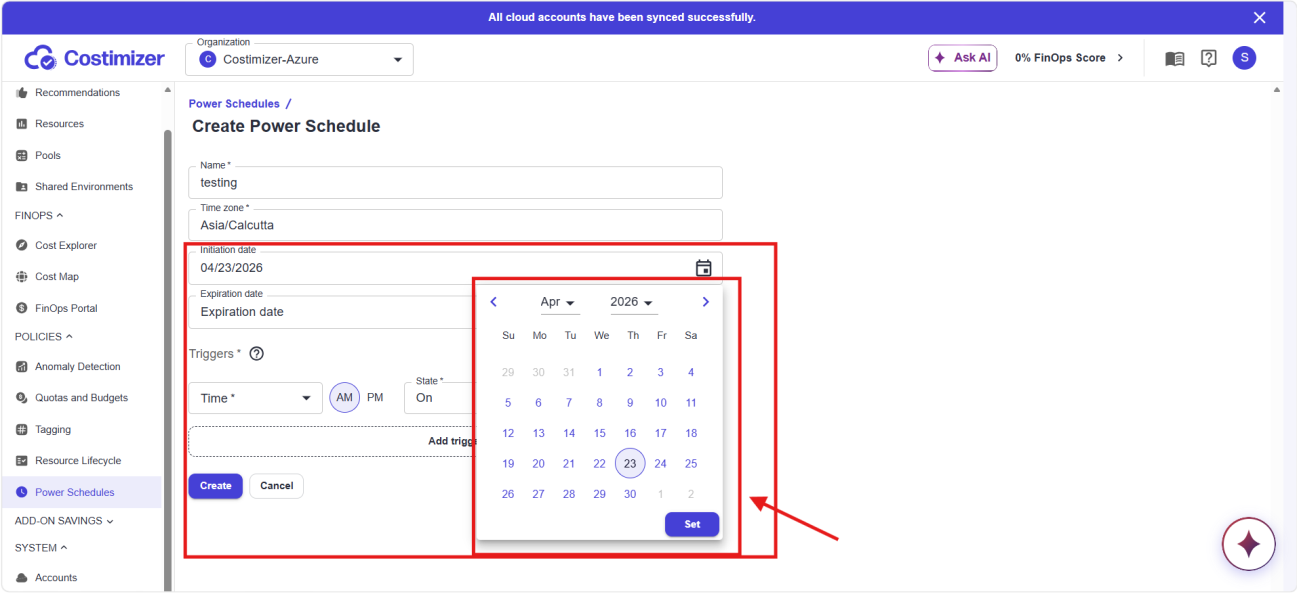Select April 26 in the calendar
The width and height of the screenshot is (1299, 594).
click(x=508, y=494)
